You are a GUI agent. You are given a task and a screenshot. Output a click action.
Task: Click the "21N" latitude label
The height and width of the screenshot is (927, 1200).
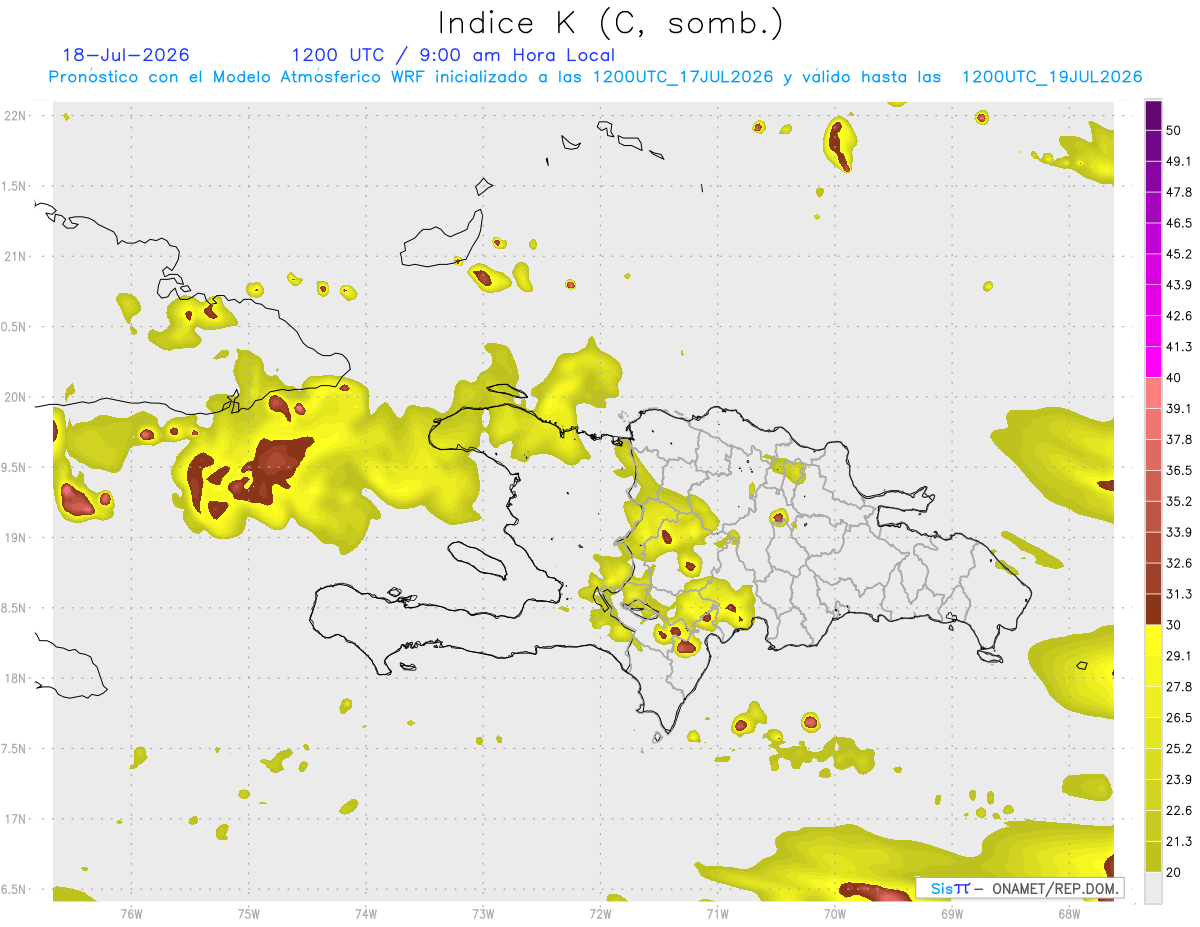coord(16,257)
